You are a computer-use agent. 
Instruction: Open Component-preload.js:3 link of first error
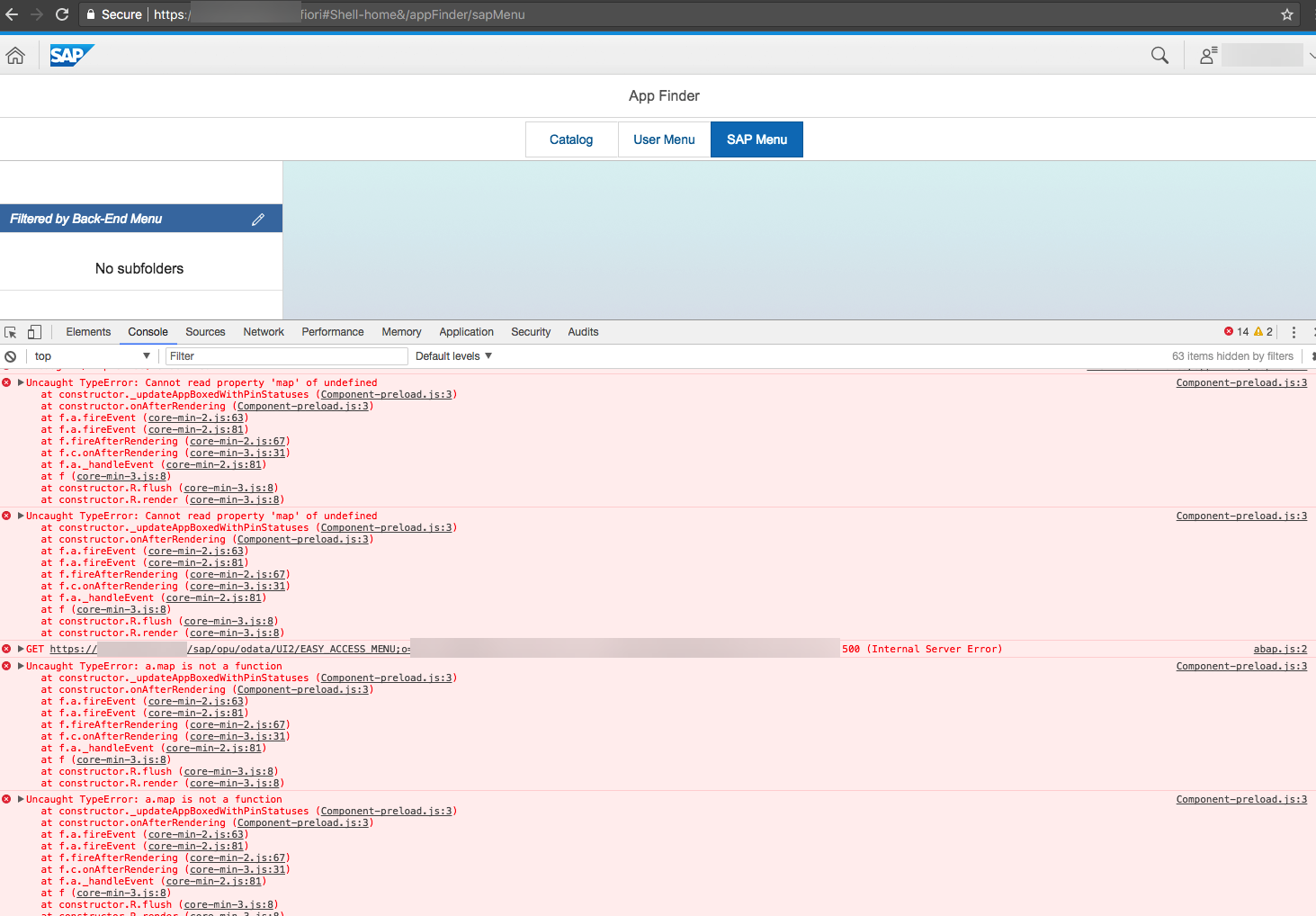click(1241, 382)
